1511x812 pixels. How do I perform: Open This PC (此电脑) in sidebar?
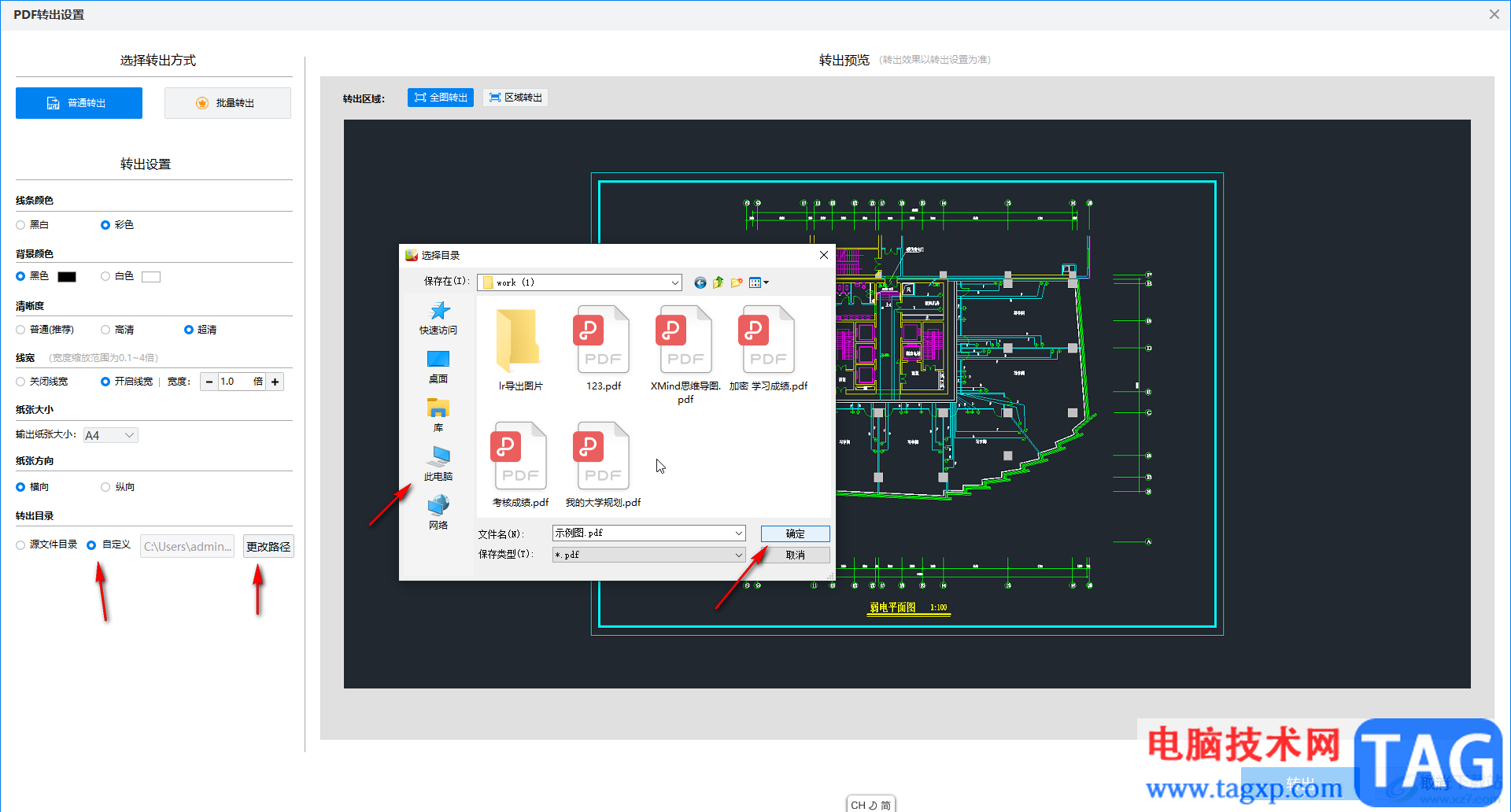click(438, 464)
